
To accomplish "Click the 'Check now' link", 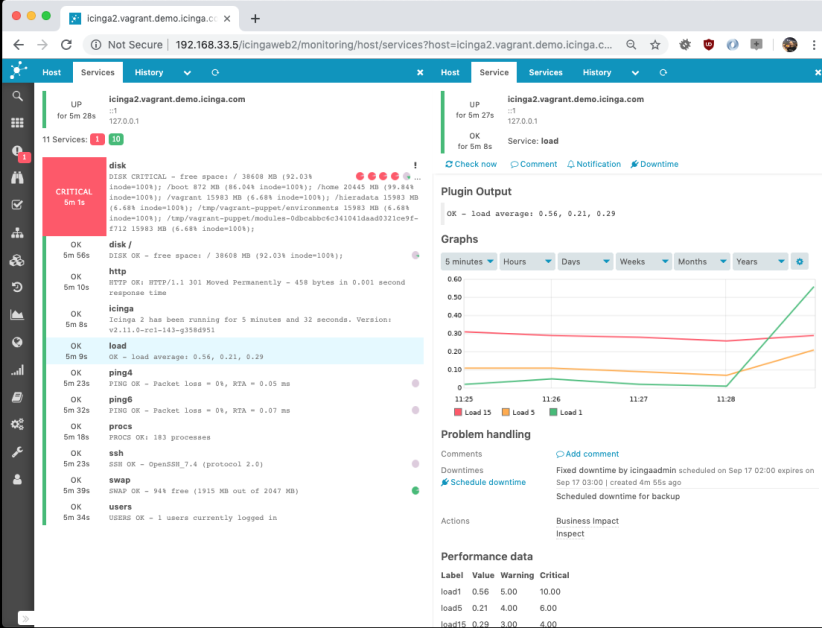I will click(x=471, y=164).
